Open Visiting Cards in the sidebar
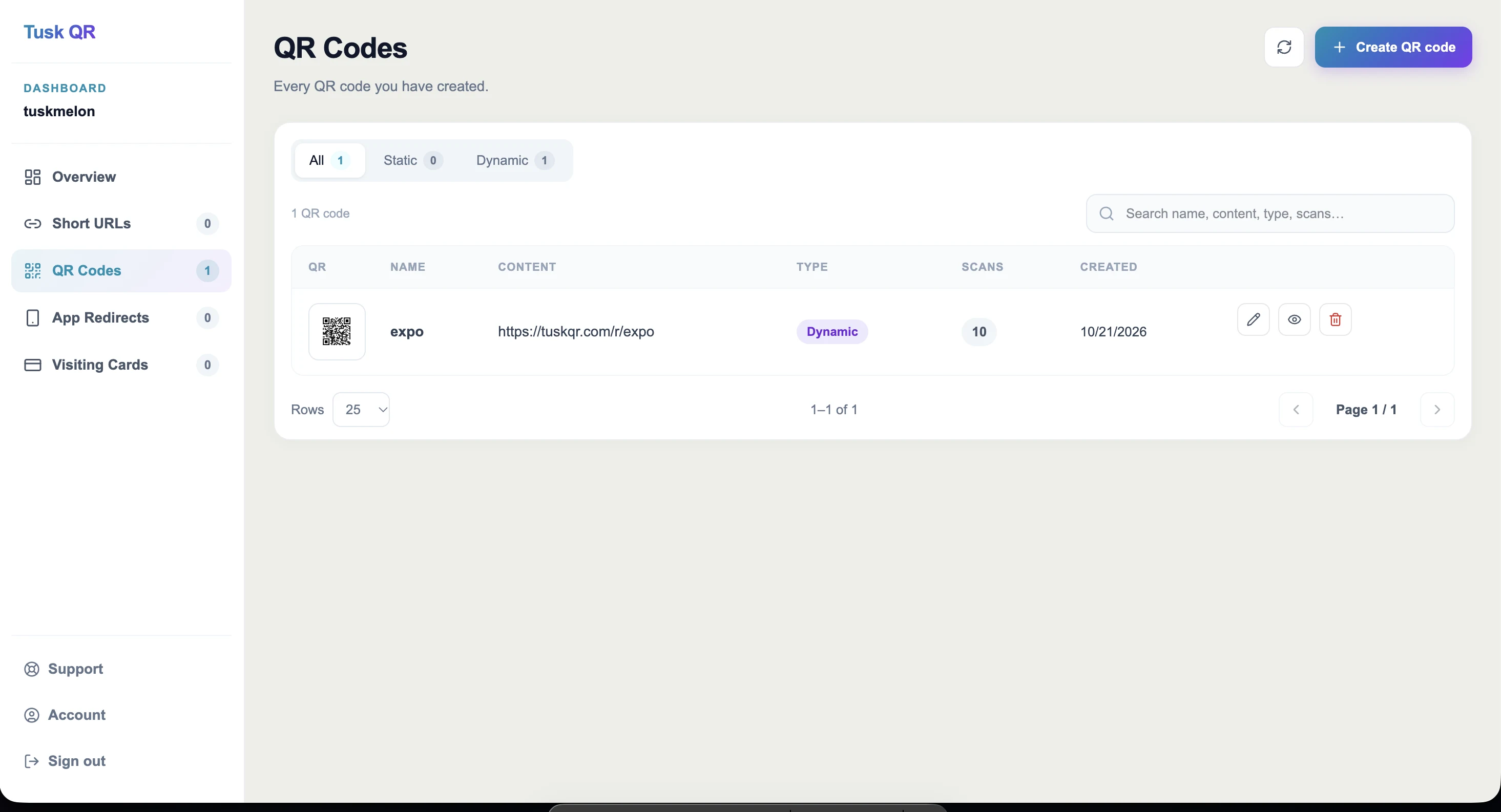1501x812 pixels. 121,365
